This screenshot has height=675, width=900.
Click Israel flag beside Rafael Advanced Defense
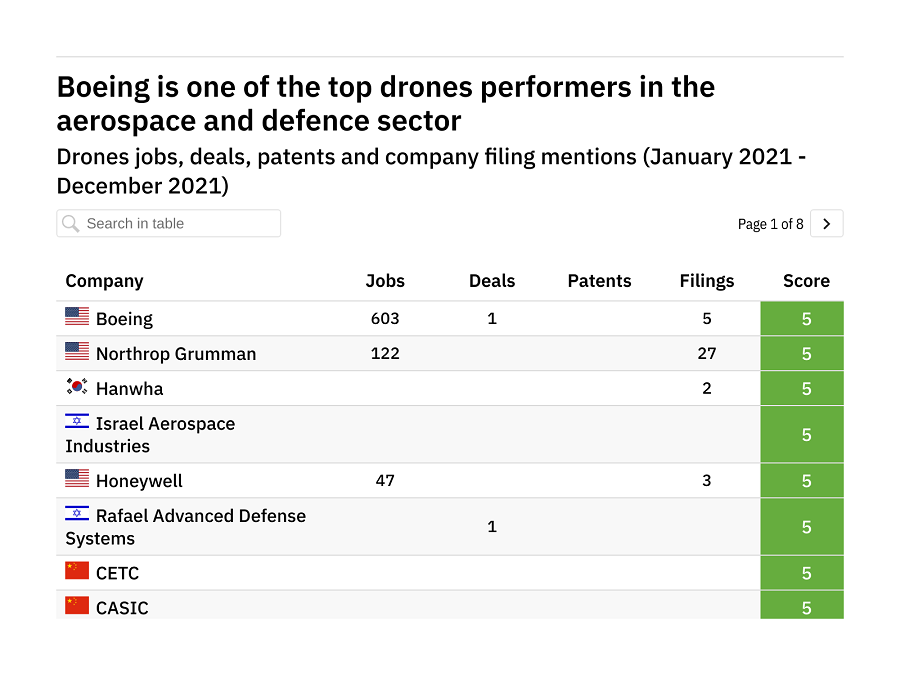click(77, 514)
